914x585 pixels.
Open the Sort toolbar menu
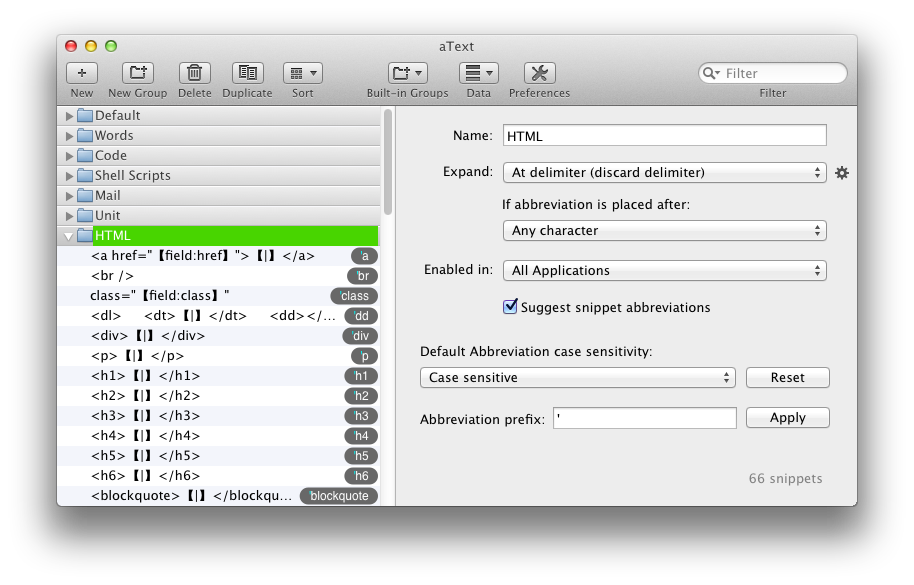(x=303, y=73)
